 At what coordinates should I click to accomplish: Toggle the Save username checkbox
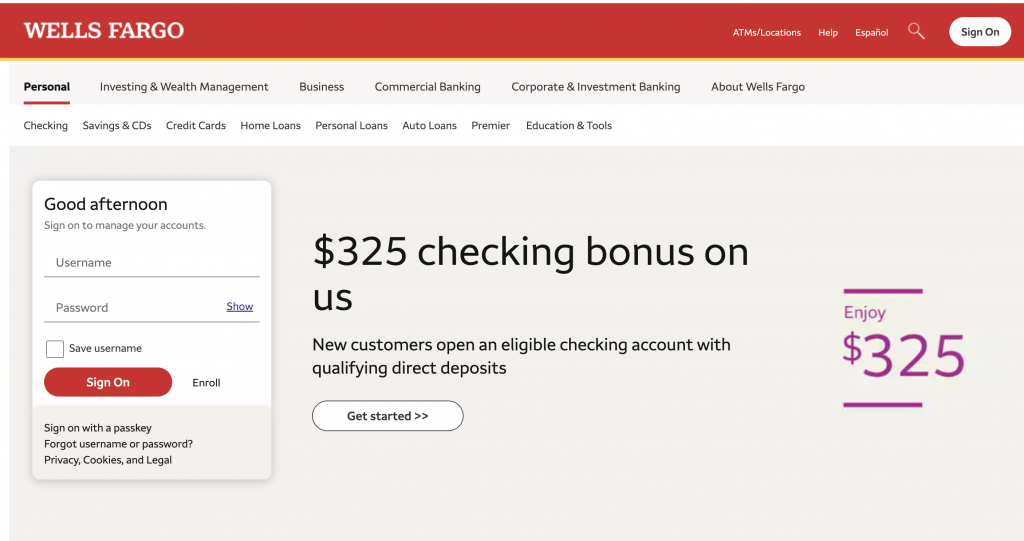[x=55, y=349]
